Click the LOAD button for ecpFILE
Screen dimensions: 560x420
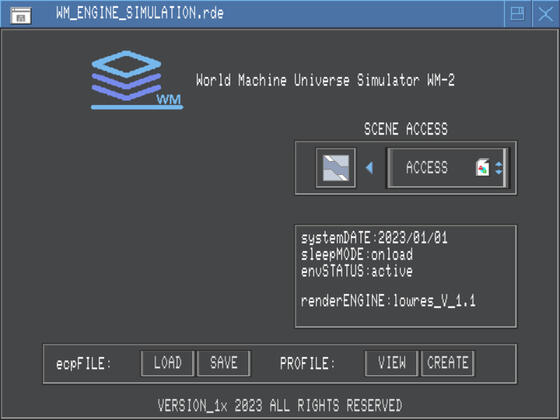pos(168,363)
